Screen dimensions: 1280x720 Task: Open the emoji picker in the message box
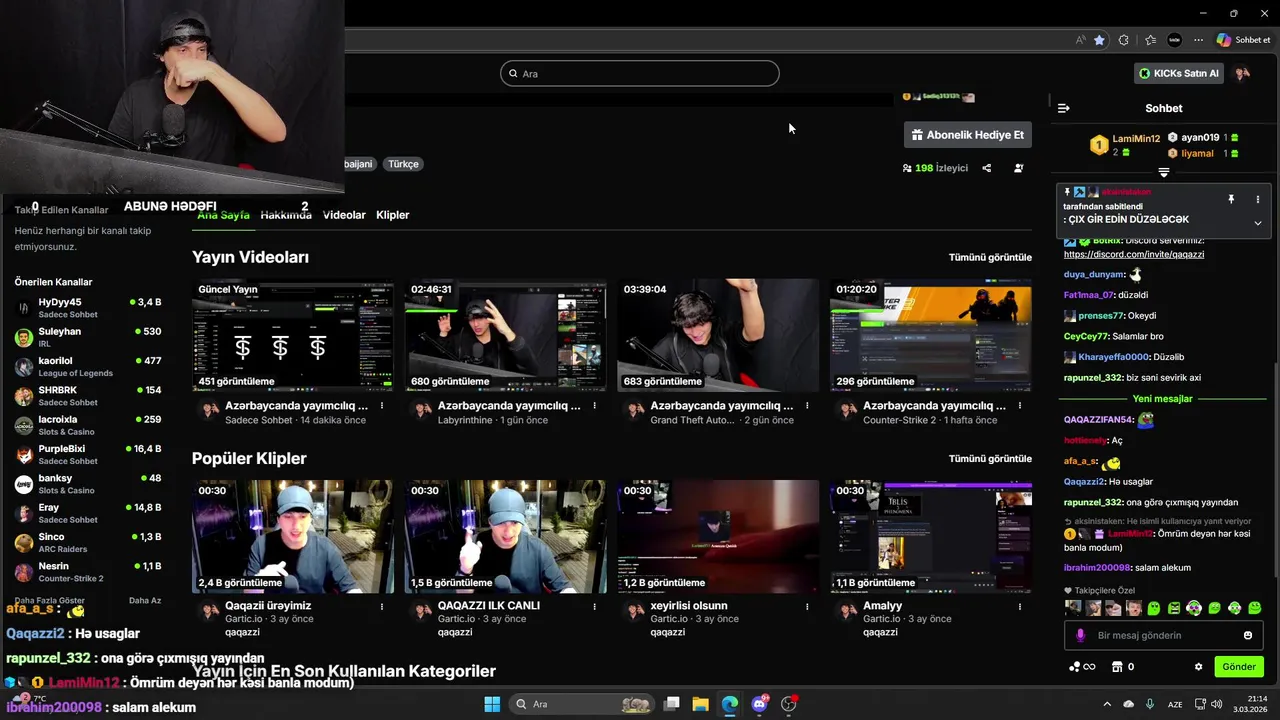tap(1248, 635)
